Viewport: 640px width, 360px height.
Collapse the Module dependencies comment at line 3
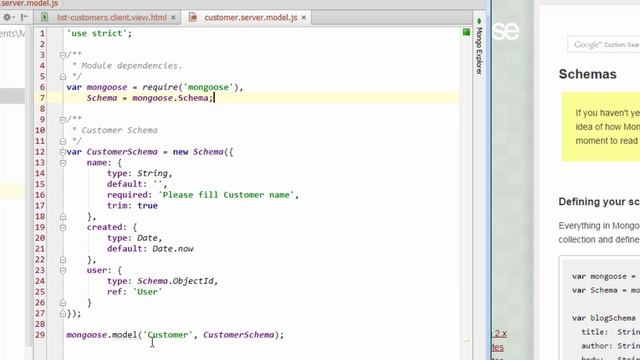(x=63, y=55)
